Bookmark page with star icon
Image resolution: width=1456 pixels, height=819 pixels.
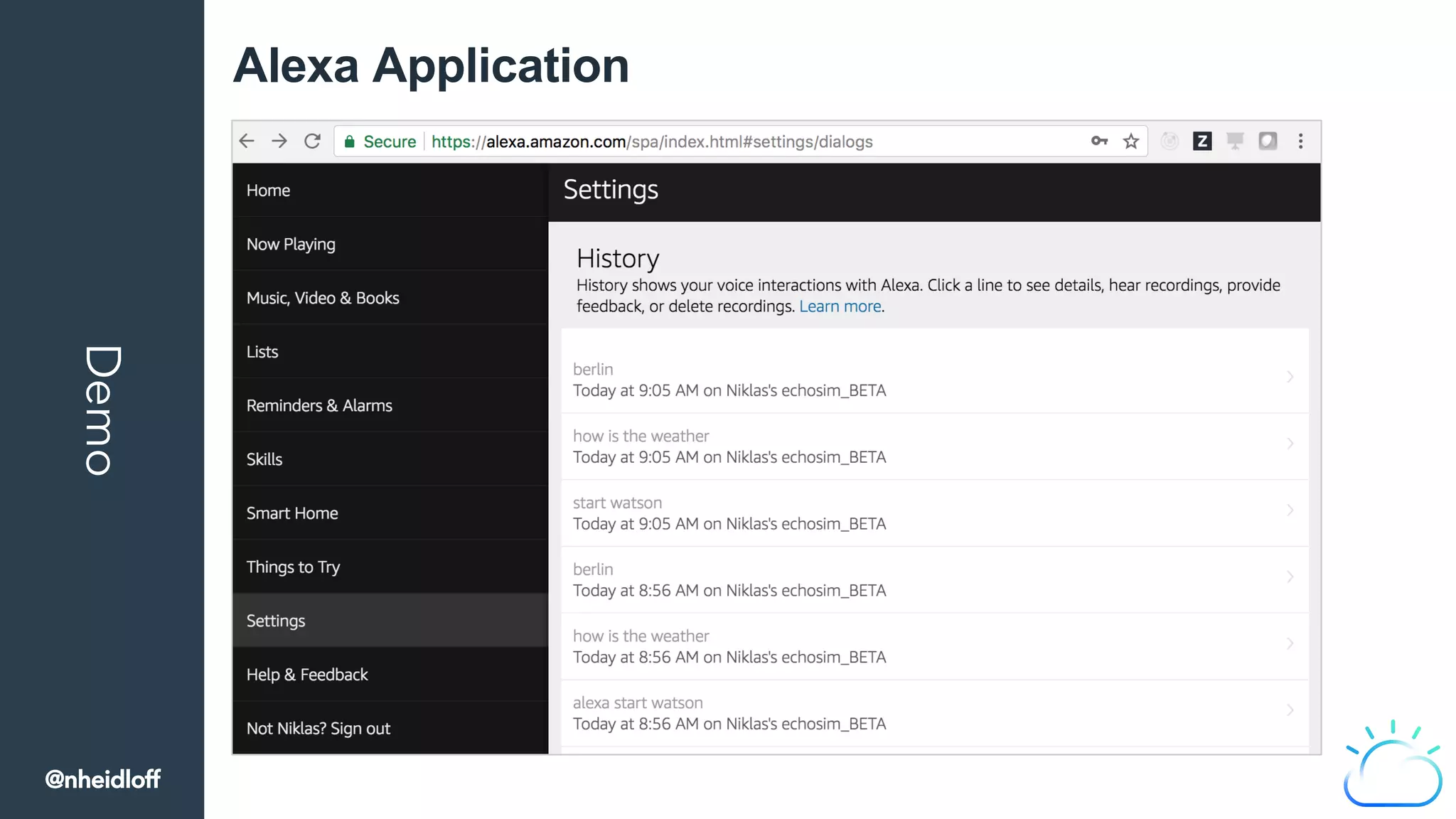coord(1131,141)
